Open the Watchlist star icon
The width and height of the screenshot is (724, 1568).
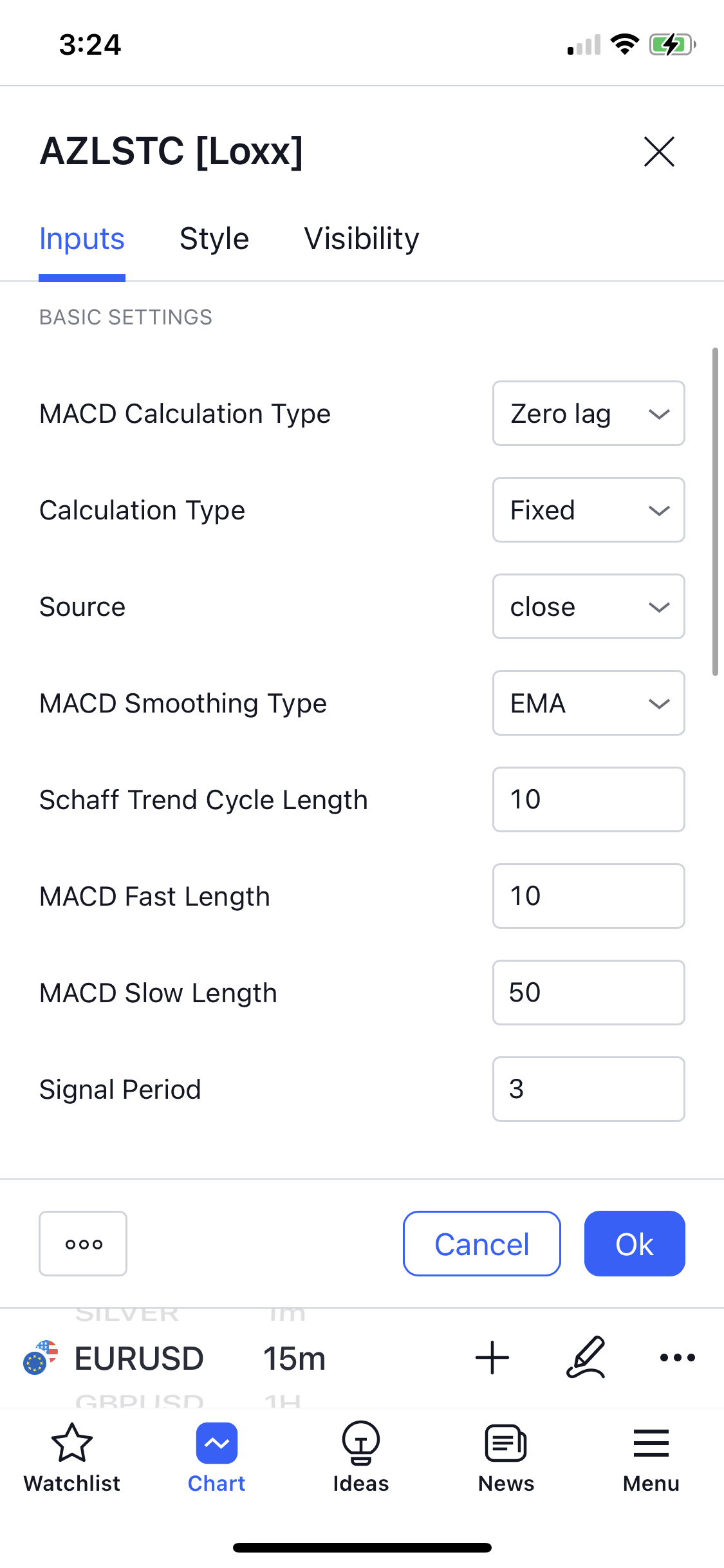(x=71, y=1442)
